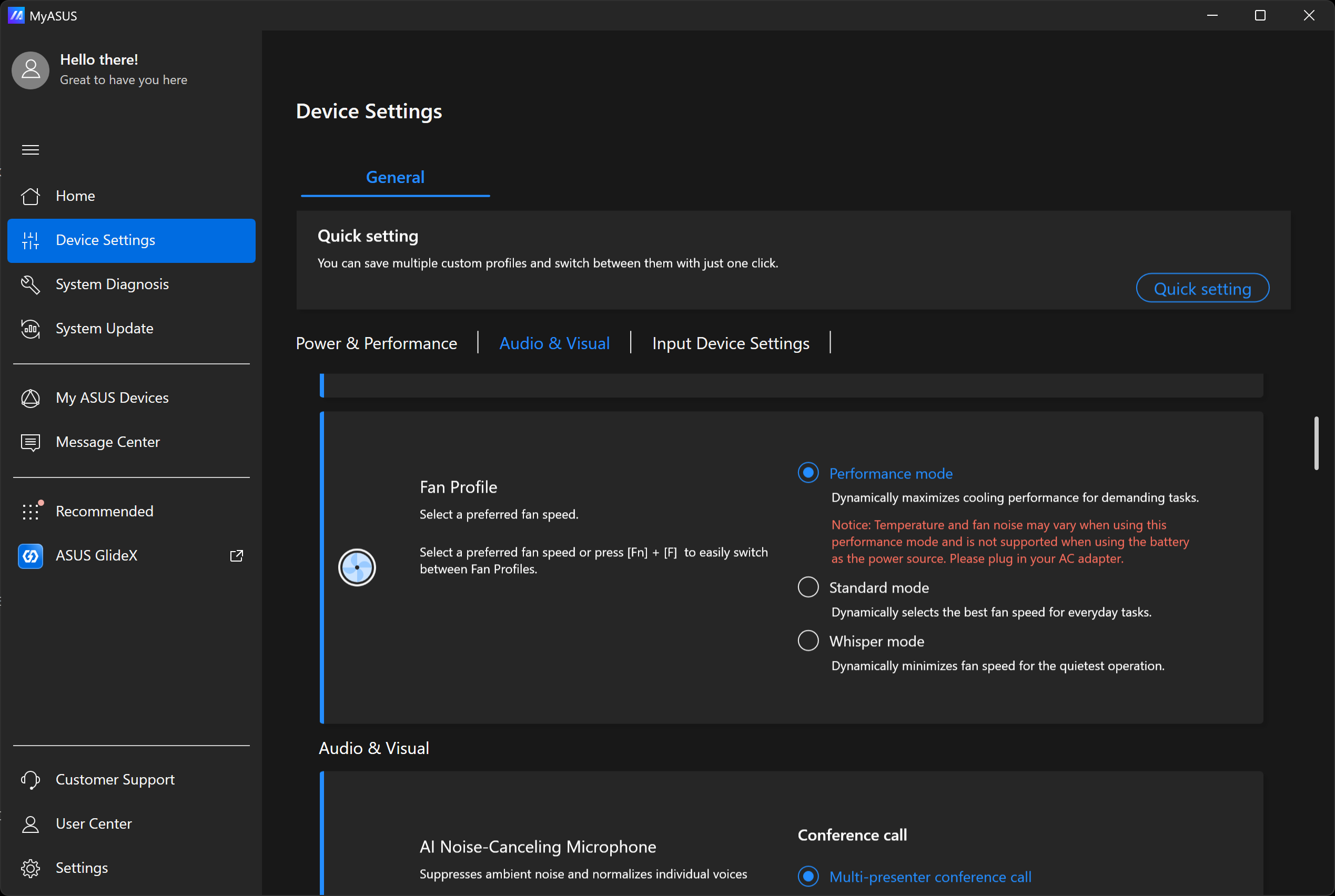Open System Diagnosis page
The image size is (1335, 896).
pos(132,284)
